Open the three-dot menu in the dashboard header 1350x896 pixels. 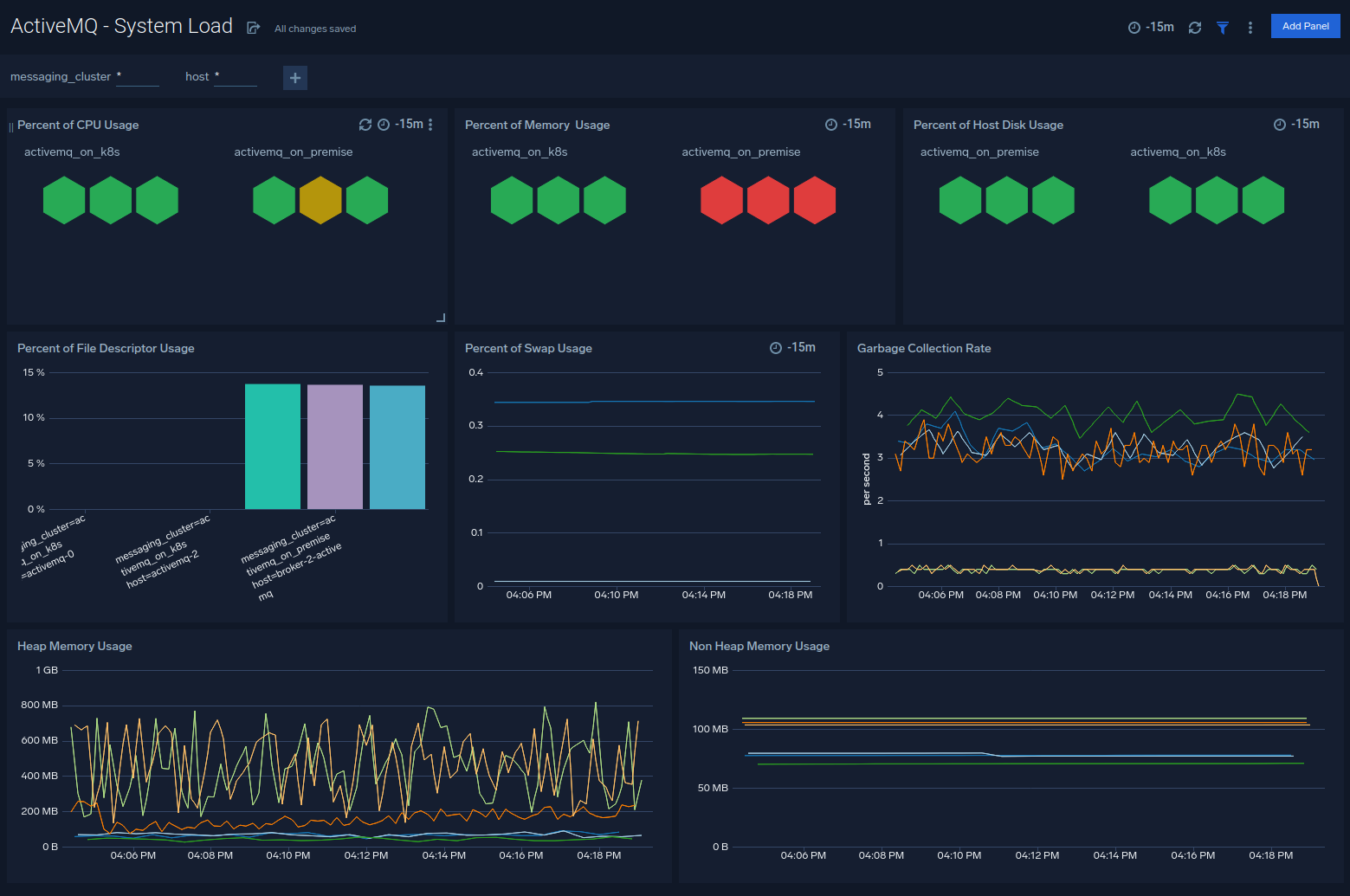click(1250, 27)
